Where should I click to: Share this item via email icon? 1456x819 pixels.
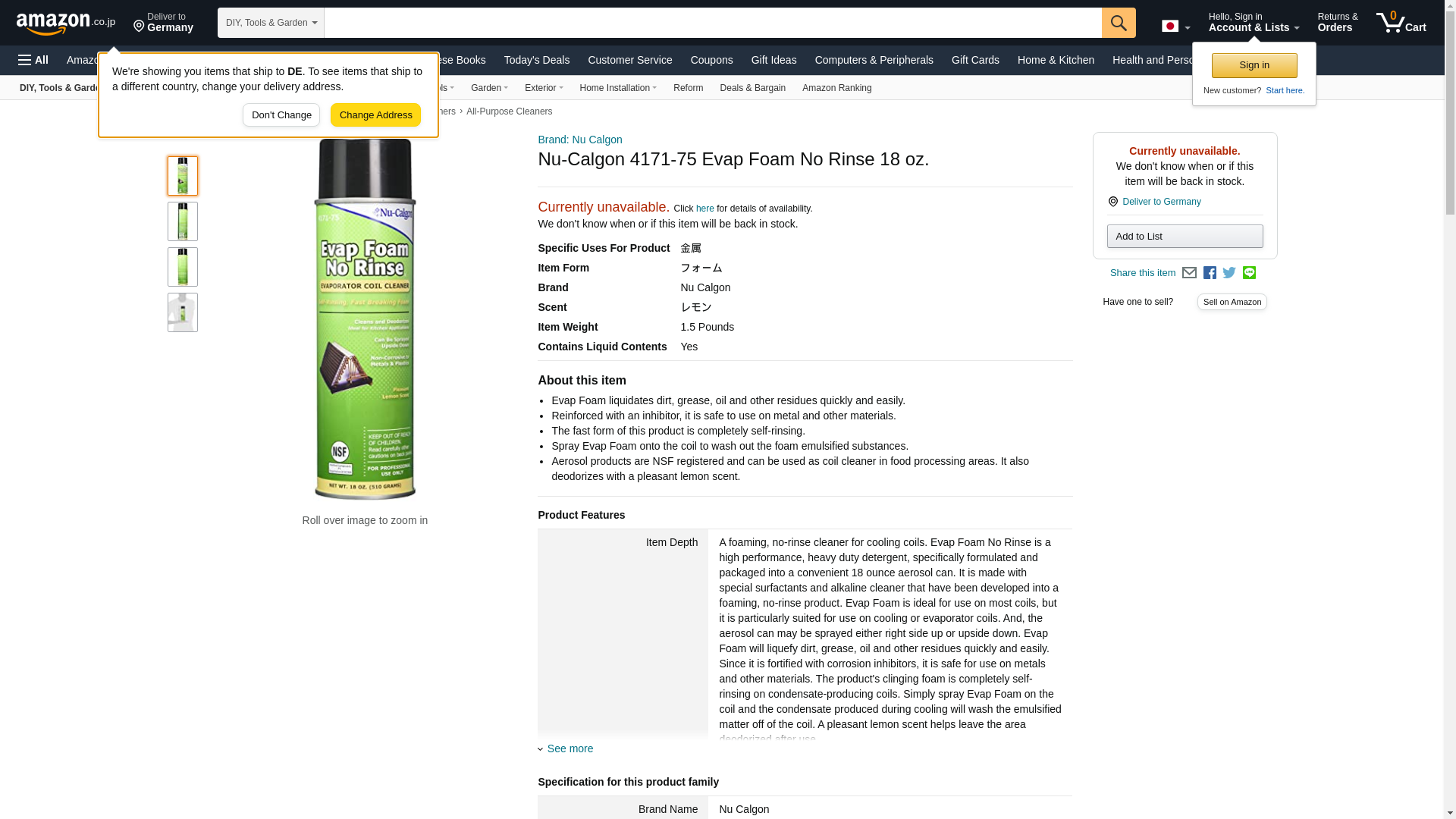click(x=1189, y=273)
